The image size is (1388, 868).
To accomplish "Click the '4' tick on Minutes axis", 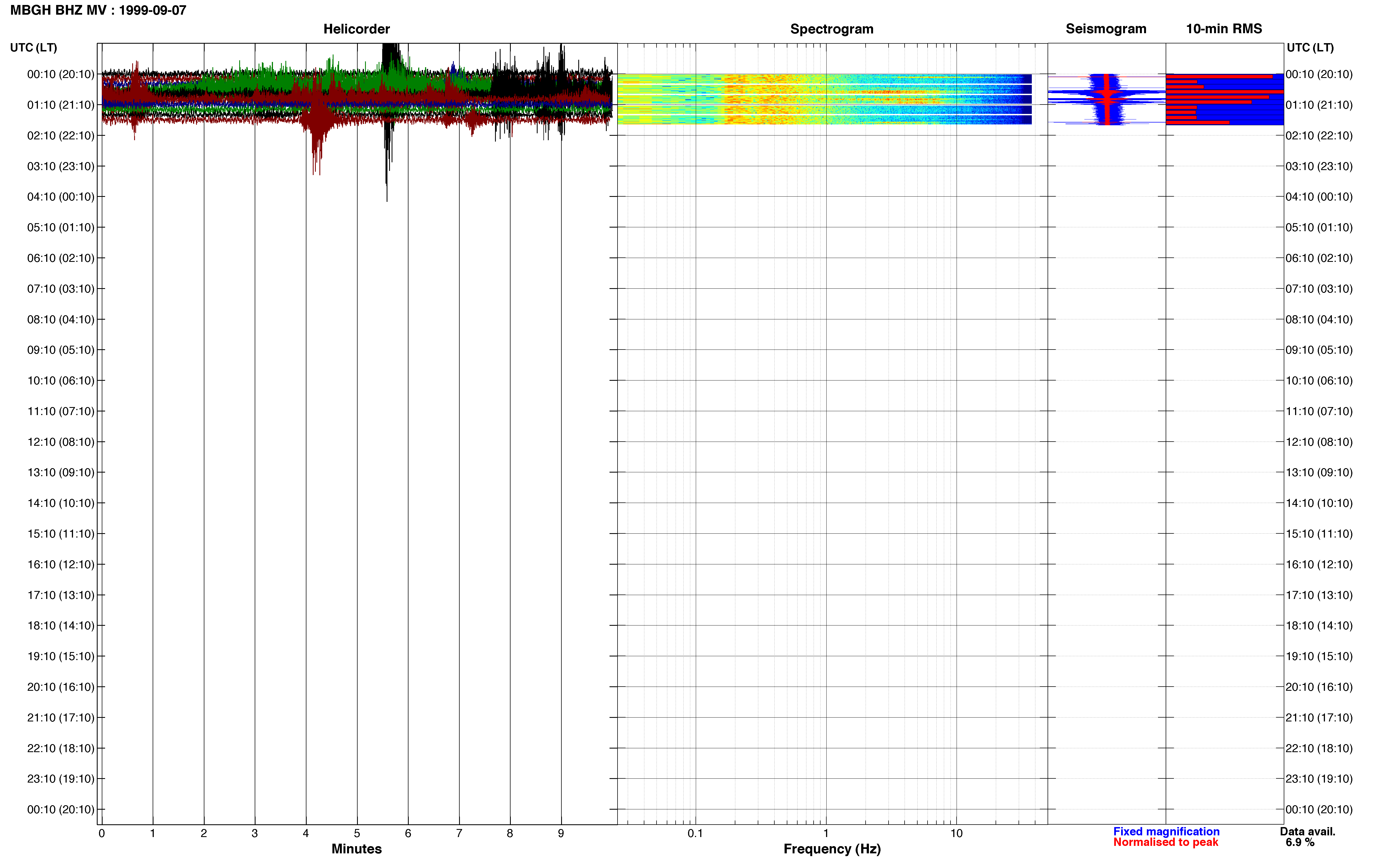I will tap(306, 833).
